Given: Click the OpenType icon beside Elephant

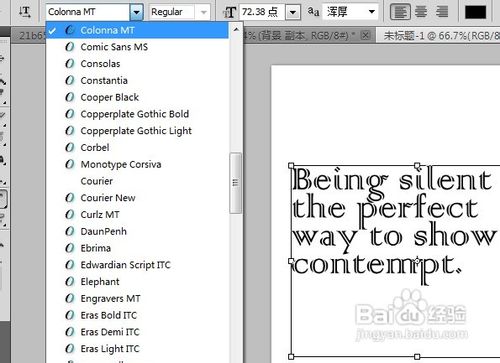Looking at the screenshot, I should pos(70,282).
